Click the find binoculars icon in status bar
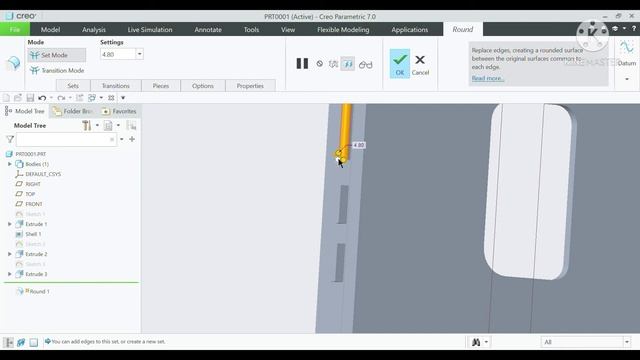This screenshot has width=640, height=360. coord(476,342)
